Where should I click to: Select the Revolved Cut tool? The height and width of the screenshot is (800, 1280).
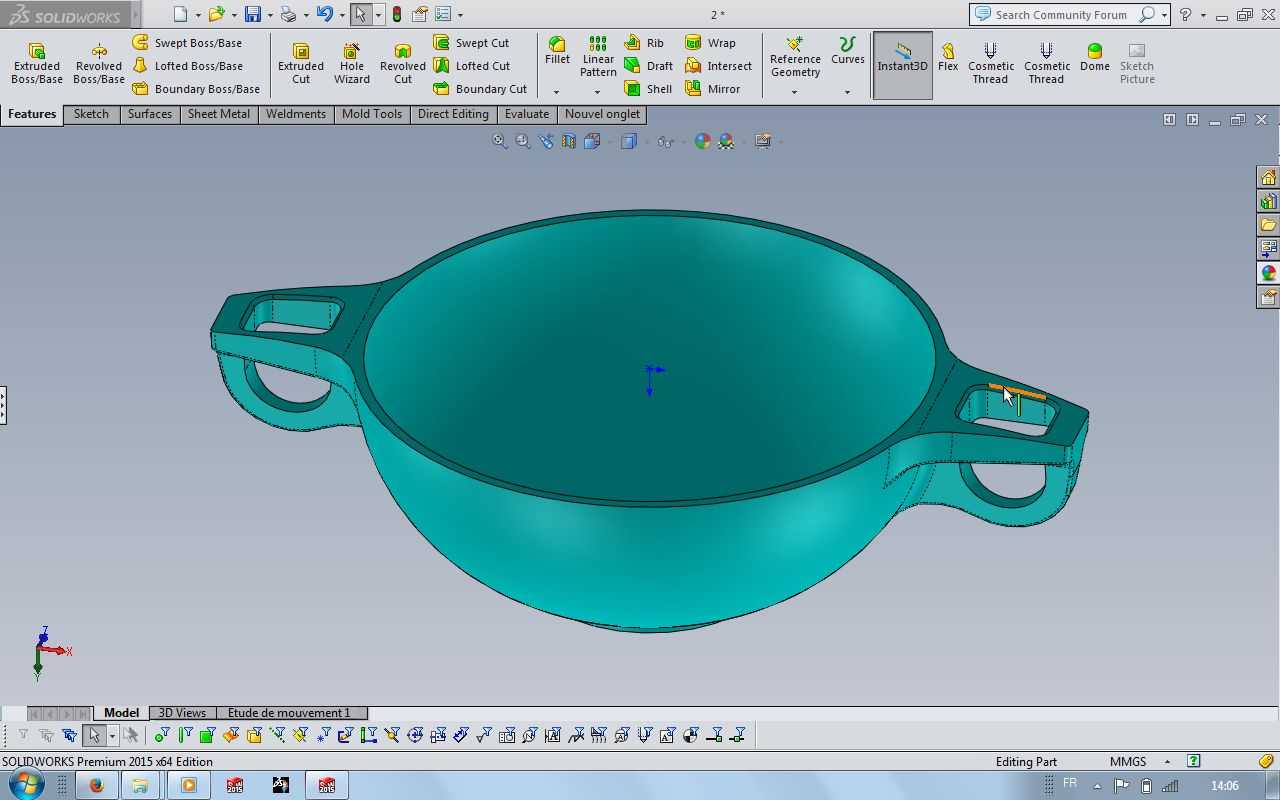[403, 64]
